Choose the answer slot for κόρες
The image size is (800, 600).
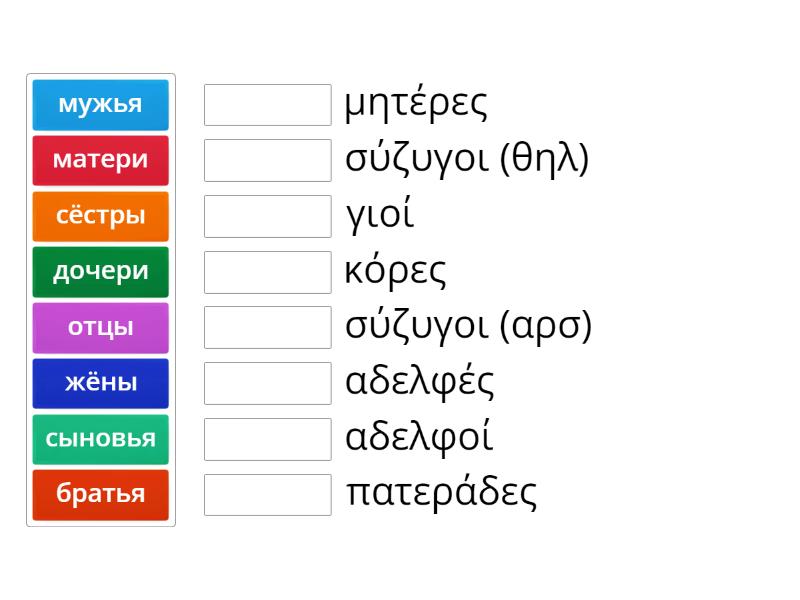(x=267, y=272)
